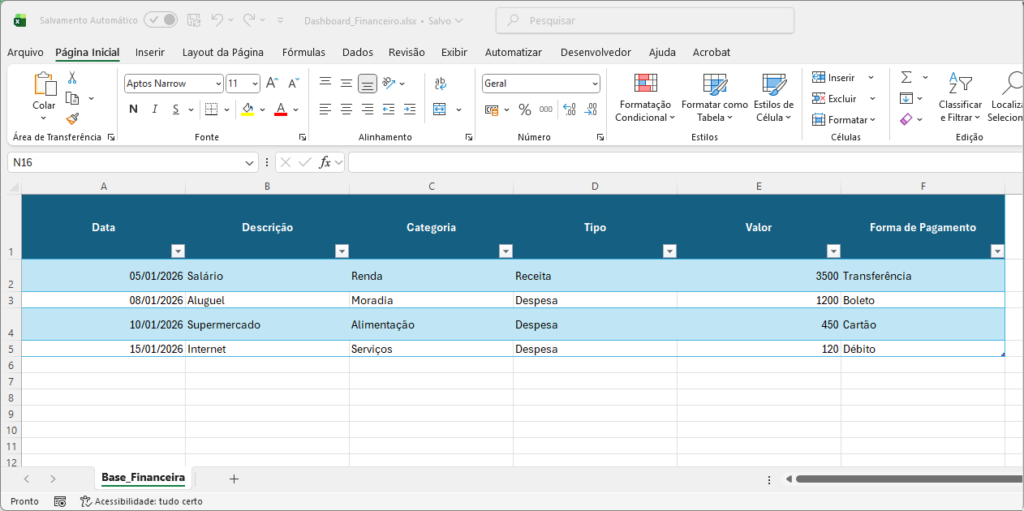Viewport: 1024px width, 511px height.
Task: Open Classificar e Filtrar menu
Action: point(960,97)
